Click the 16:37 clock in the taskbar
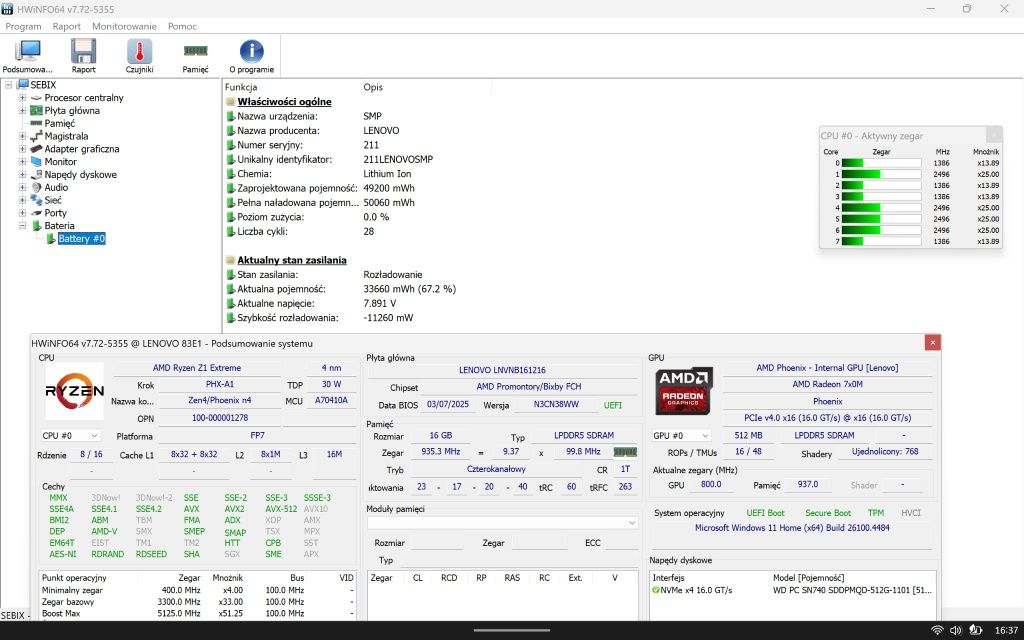 pyautogui.click(x=1006, y=630)
